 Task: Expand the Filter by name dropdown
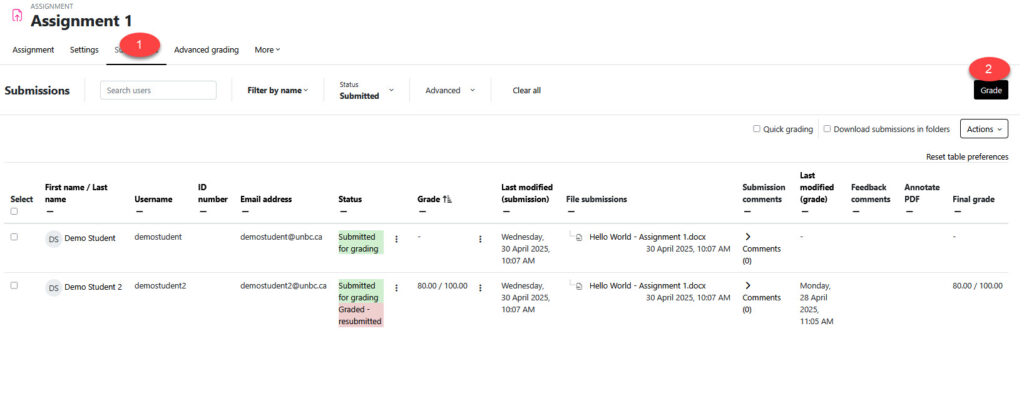click(x=278, y=90)
